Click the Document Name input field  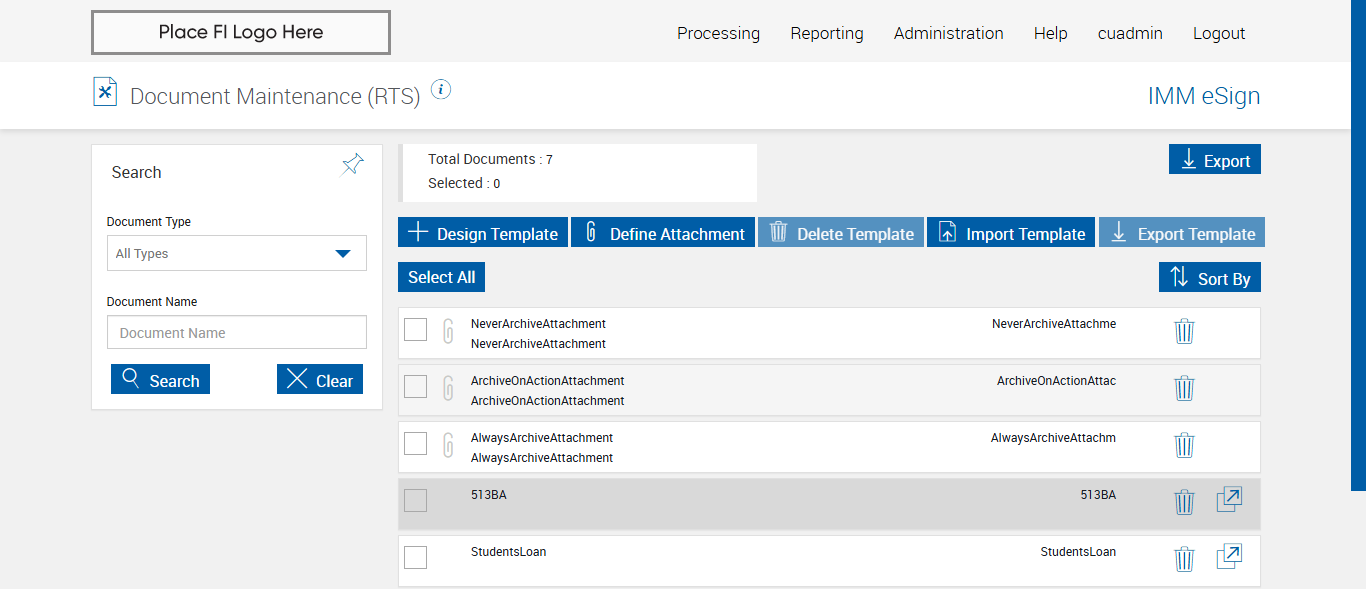[237, 333]
